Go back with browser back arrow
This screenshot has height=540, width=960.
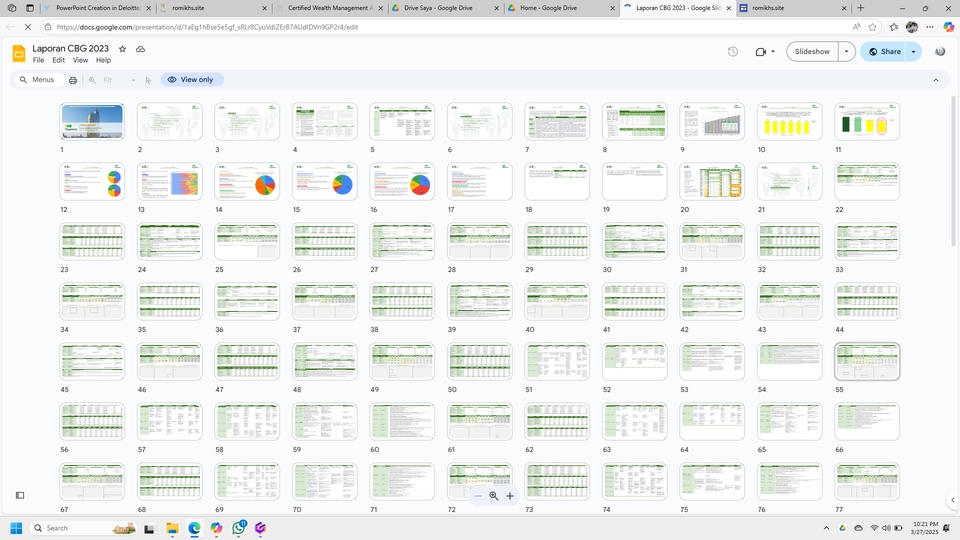tap(10, 27)
